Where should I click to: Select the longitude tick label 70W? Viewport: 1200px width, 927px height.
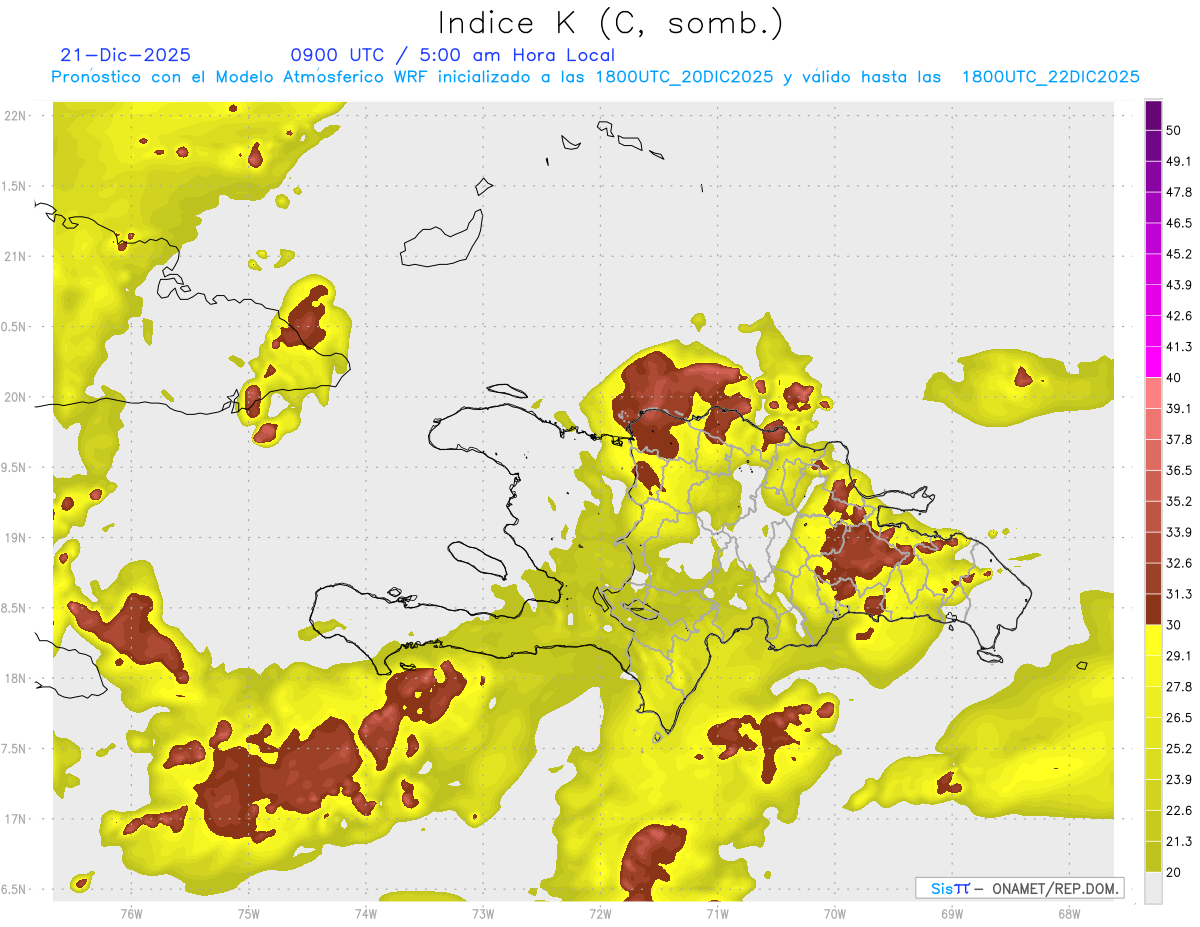tap(834, 913)
